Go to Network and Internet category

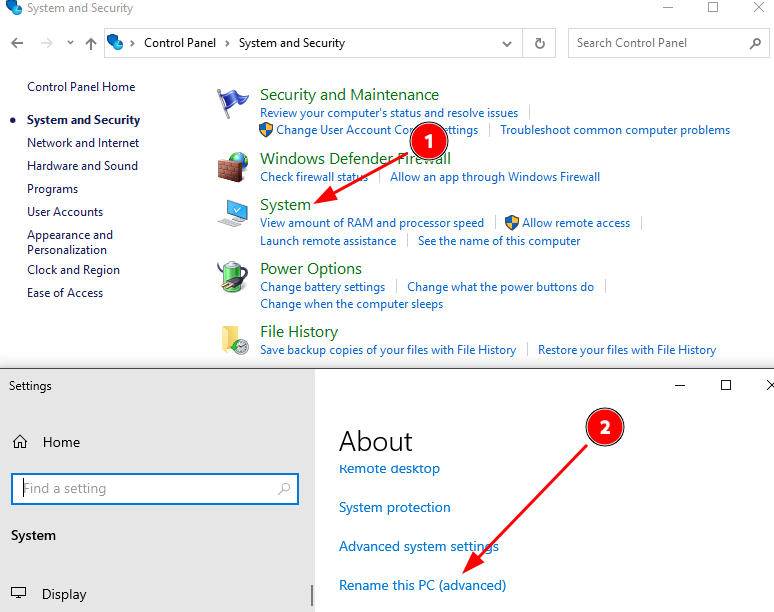click(x=83, y=143)
